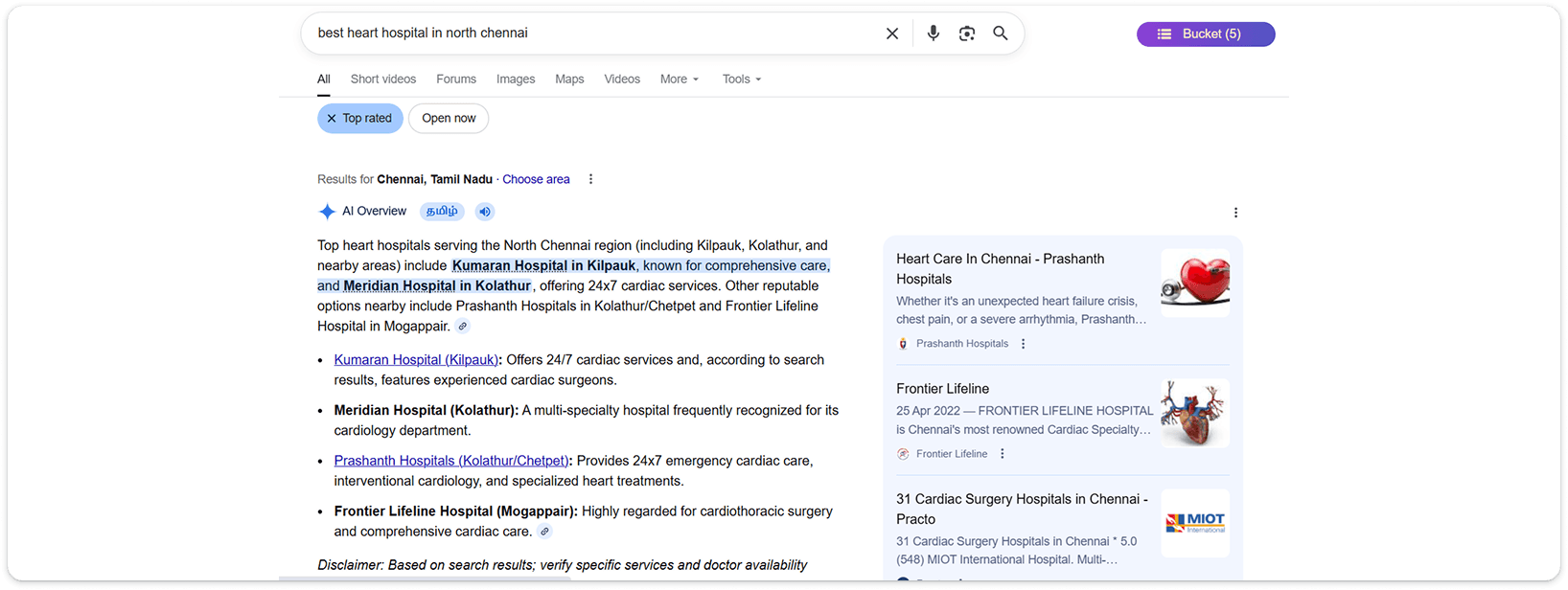Go to the Maps tab

pos(569,79)
